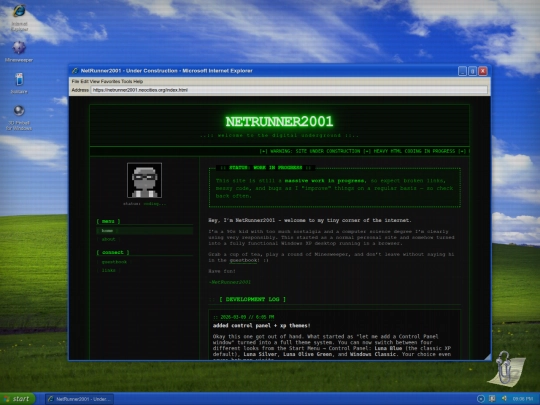Image resolution: width=540 pixels, height=405 pixels.
Task: Click the pixel avatar profile picture
Action: pos(144,180)
